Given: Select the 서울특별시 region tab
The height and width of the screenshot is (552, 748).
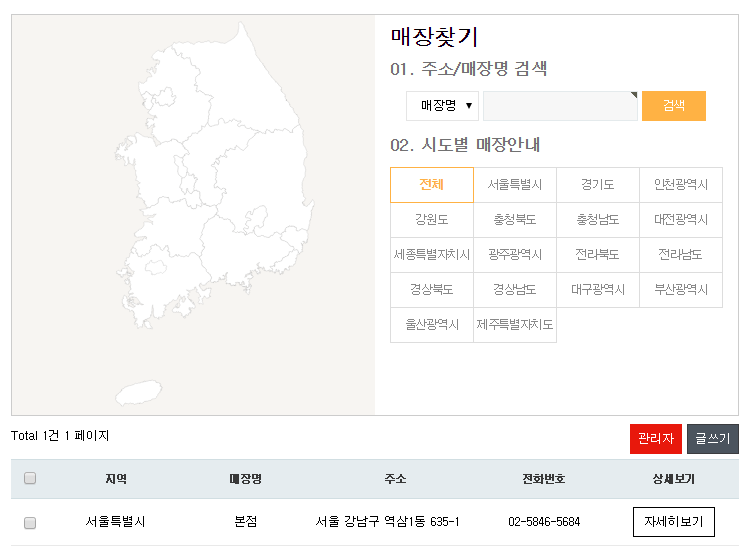Looking at the screenshot, I should (515, 185).
